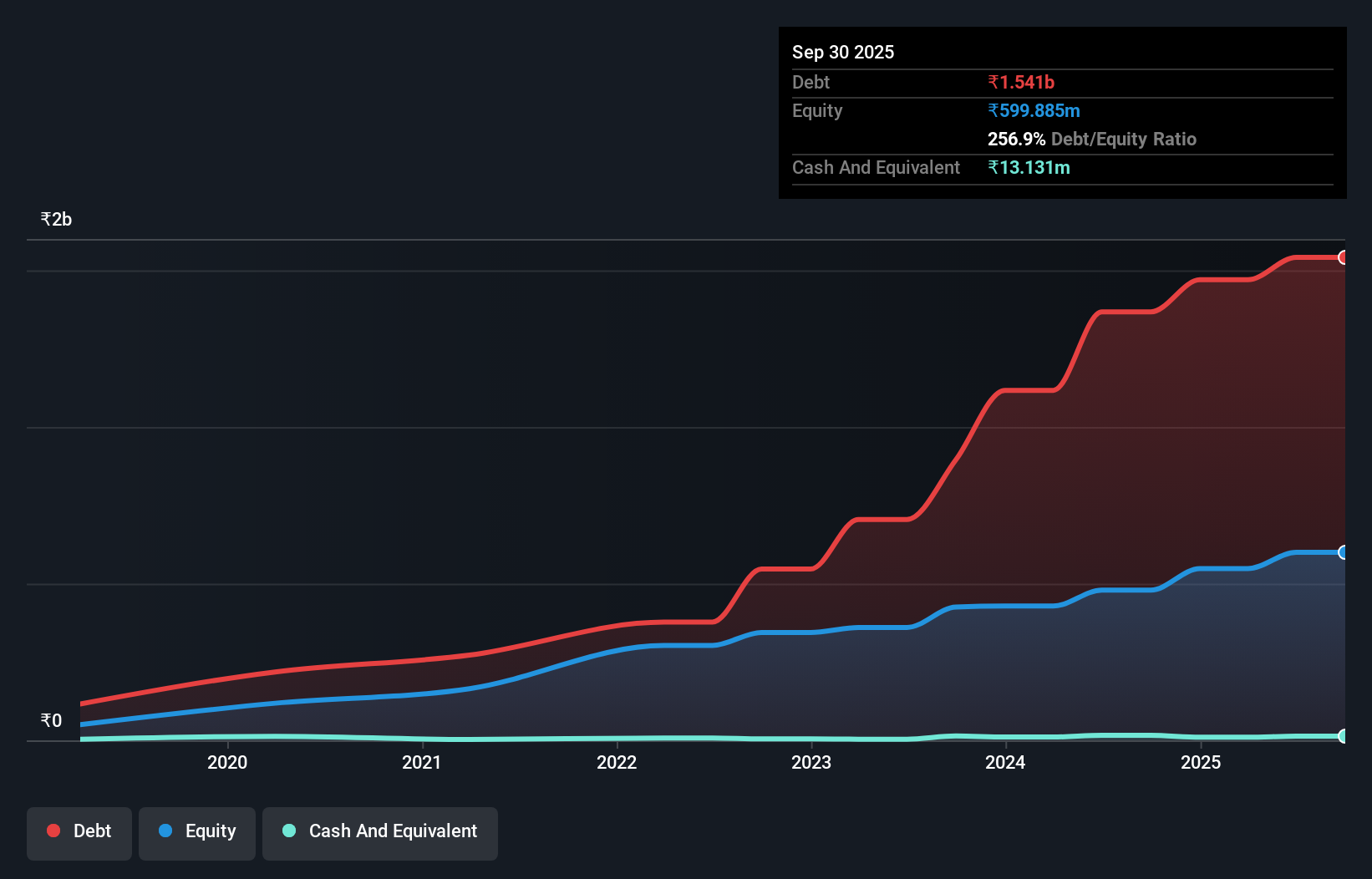This screenshot has height=879, width=1372.
Task: Click the 2023 x-axis label
Action: 811,762
